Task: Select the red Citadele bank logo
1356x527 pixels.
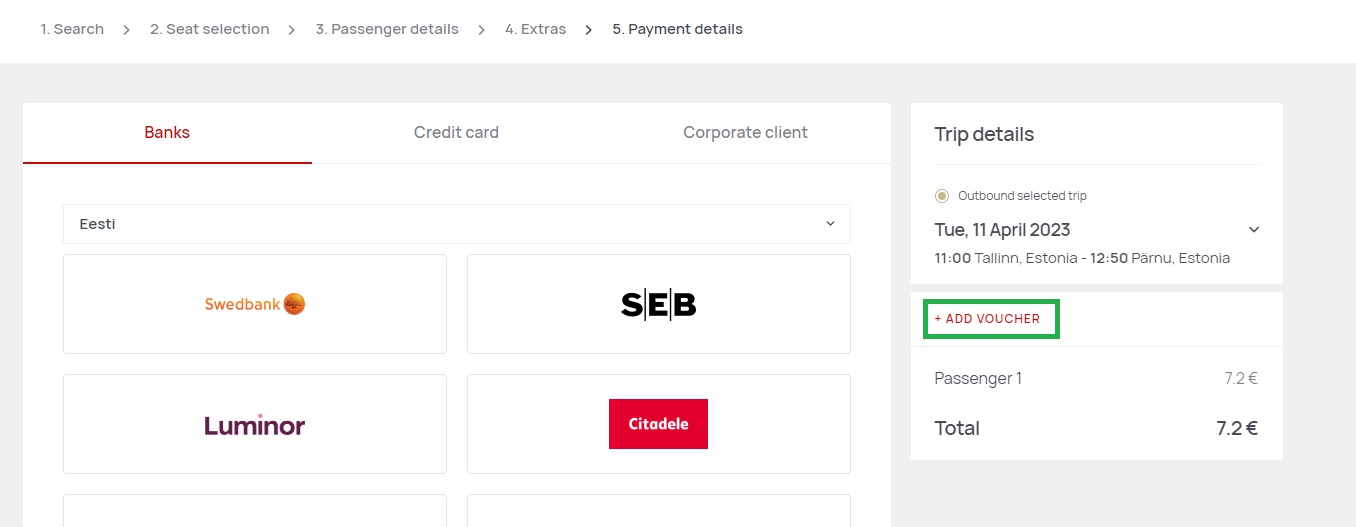Action: [x=658, y=424]
